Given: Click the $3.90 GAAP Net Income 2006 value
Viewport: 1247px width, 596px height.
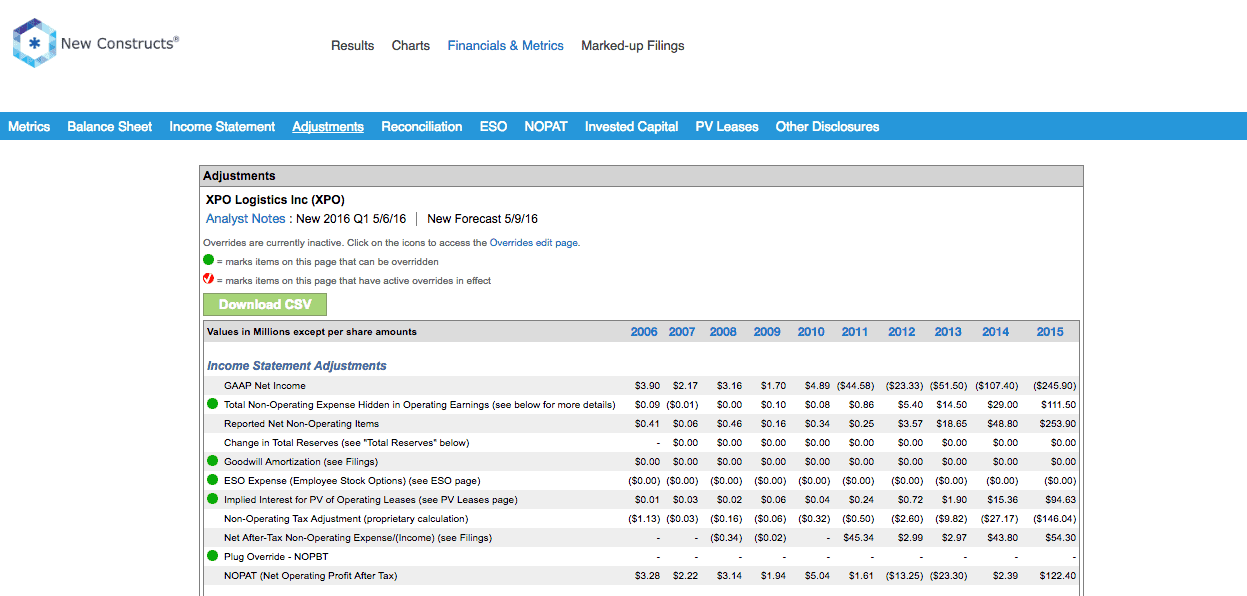Looking at the screenshot, I should coord(647,386).
